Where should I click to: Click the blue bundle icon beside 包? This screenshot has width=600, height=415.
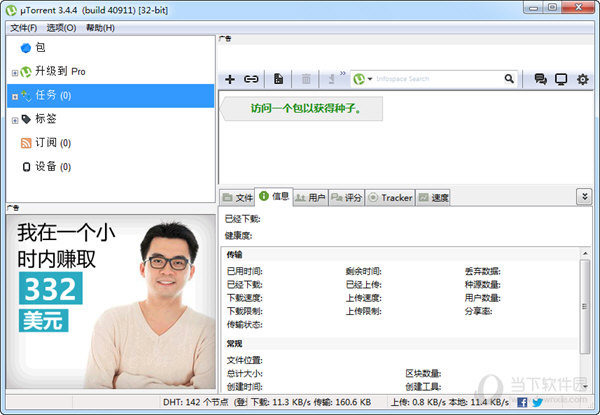[x=26, y=48]
